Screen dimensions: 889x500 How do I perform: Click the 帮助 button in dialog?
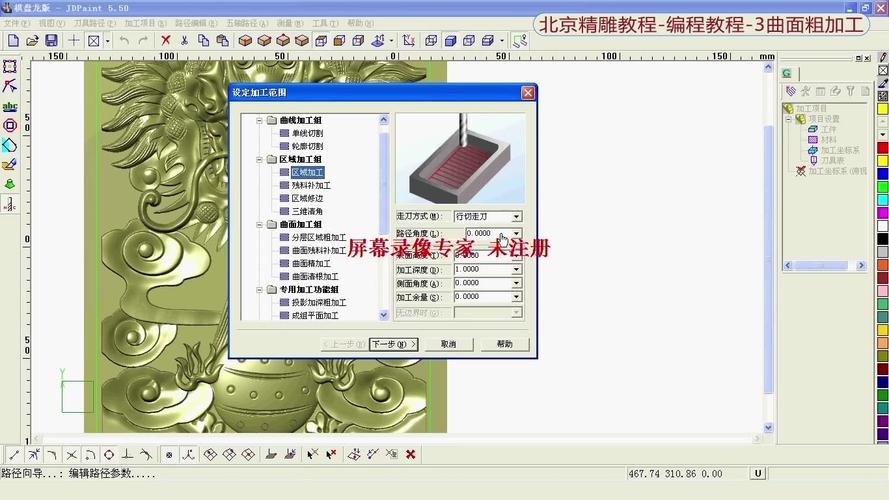[x=505, y=344]
